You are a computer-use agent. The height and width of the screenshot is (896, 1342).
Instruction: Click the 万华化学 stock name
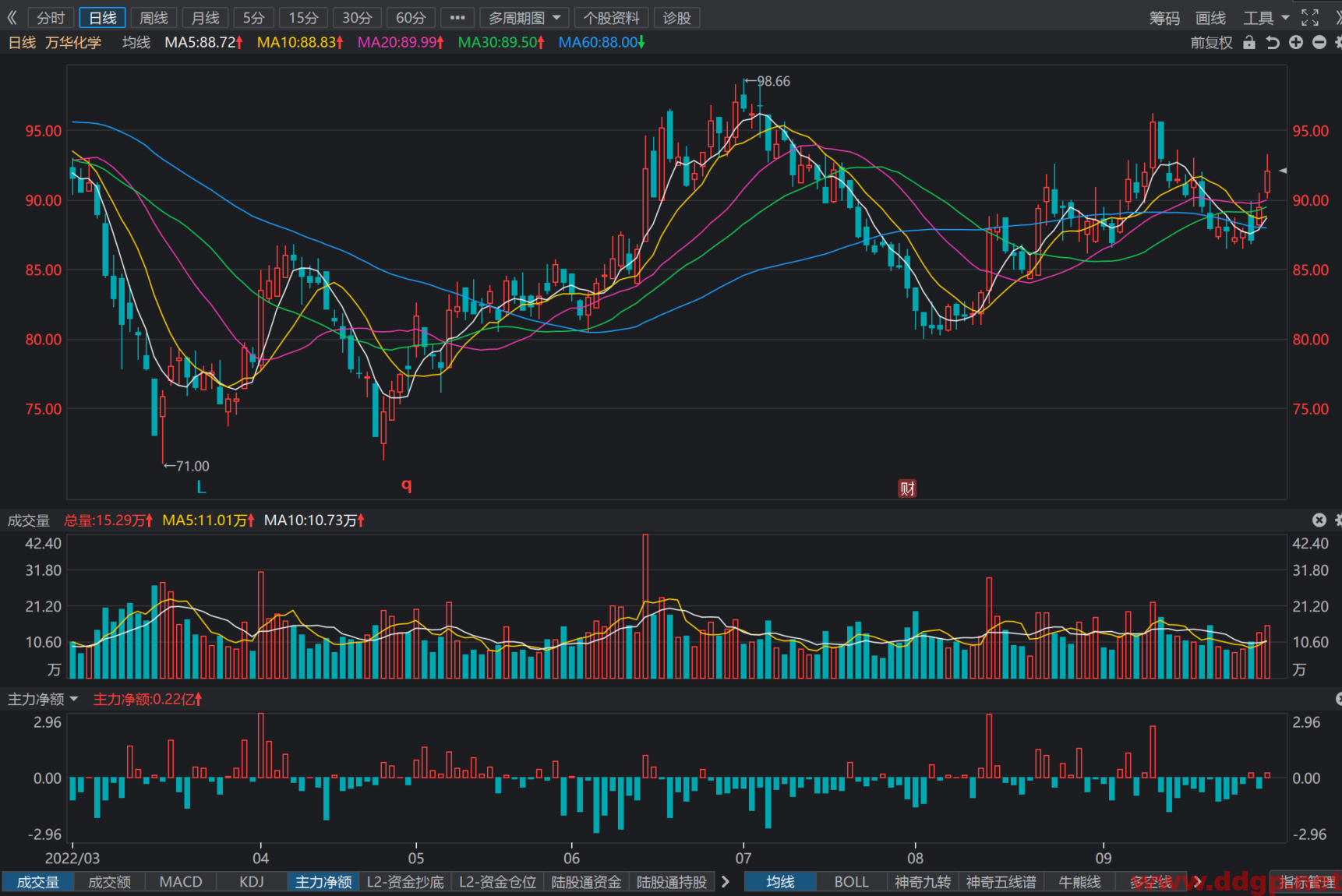pos(73,42)
